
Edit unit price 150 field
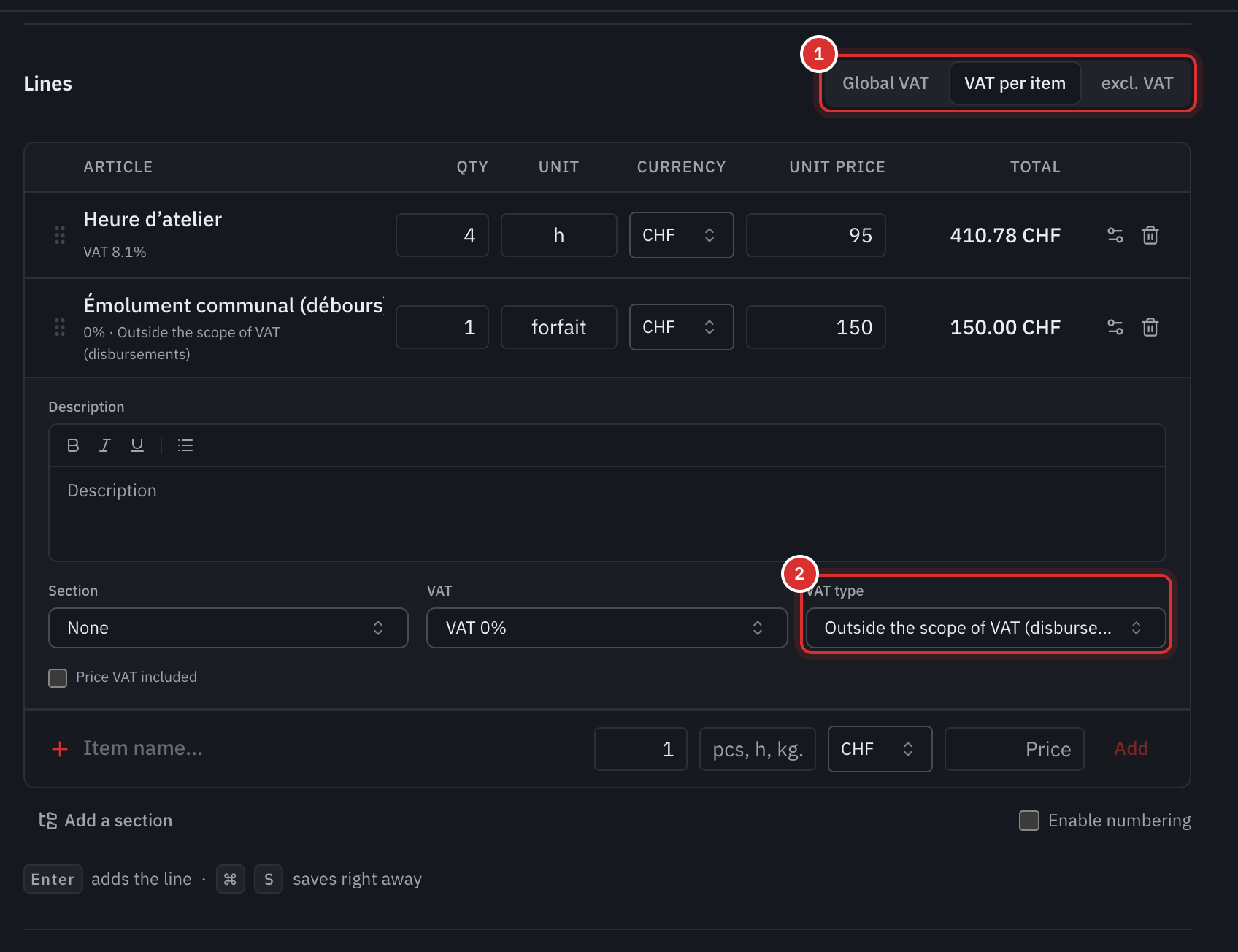816,327
